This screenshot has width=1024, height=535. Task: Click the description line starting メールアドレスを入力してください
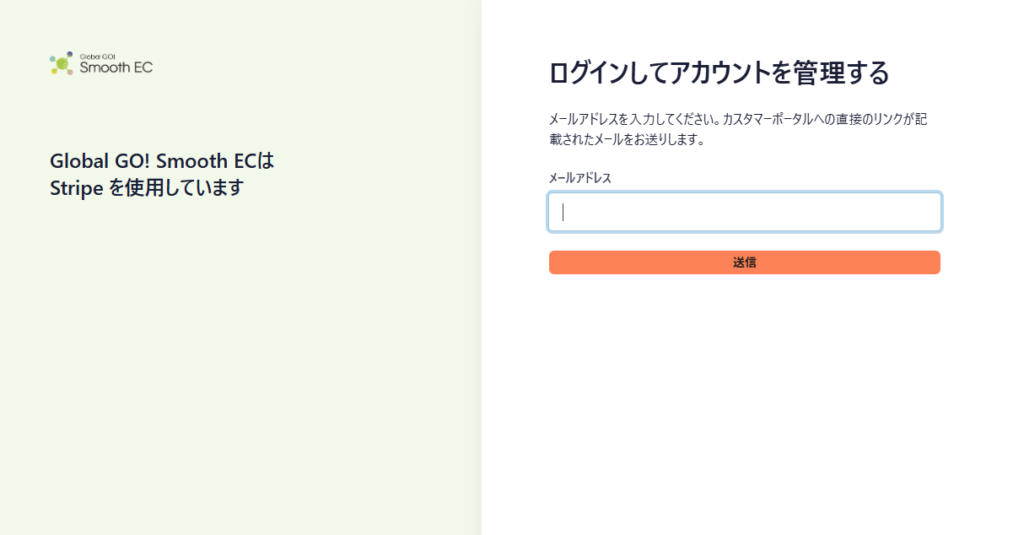click(x=738, y=119)
